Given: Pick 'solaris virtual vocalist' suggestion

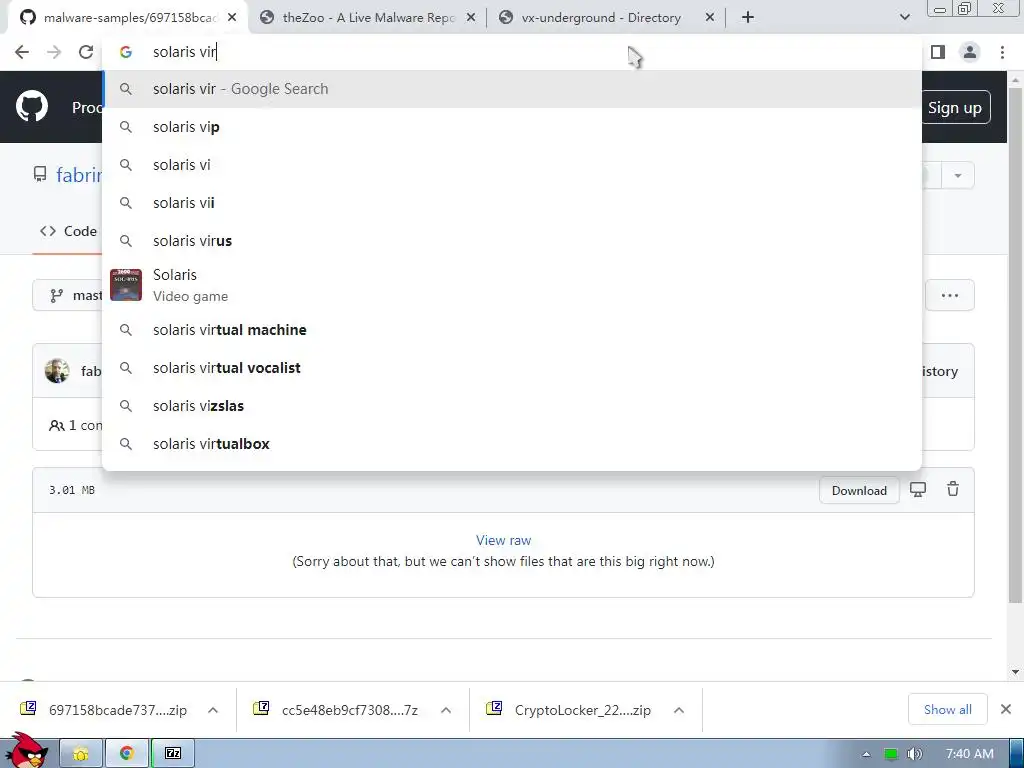Looking at the screenshot, I should tap(512, 368).
